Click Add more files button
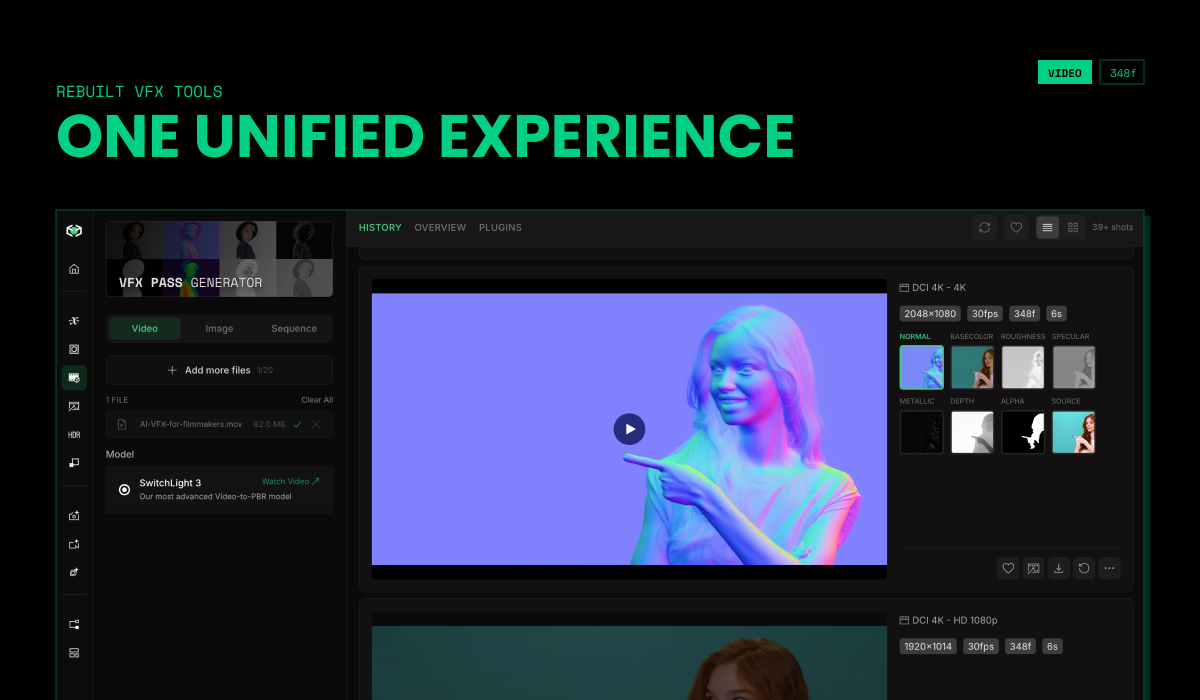The height and width of the screenshot is (700, 1200). 219,370
